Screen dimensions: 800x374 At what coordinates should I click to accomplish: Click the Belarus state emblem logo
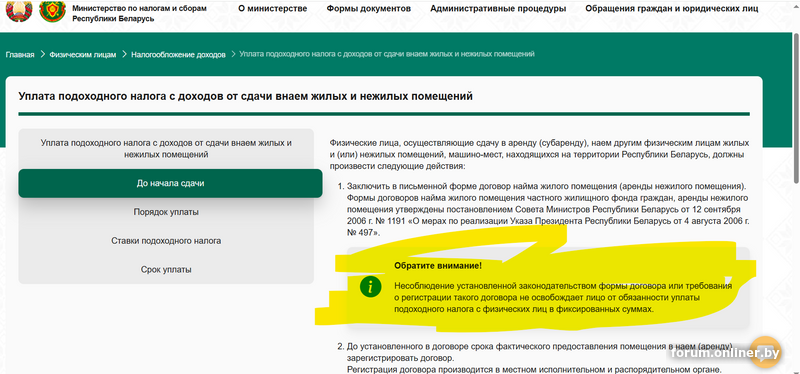[x=19, y=10]
